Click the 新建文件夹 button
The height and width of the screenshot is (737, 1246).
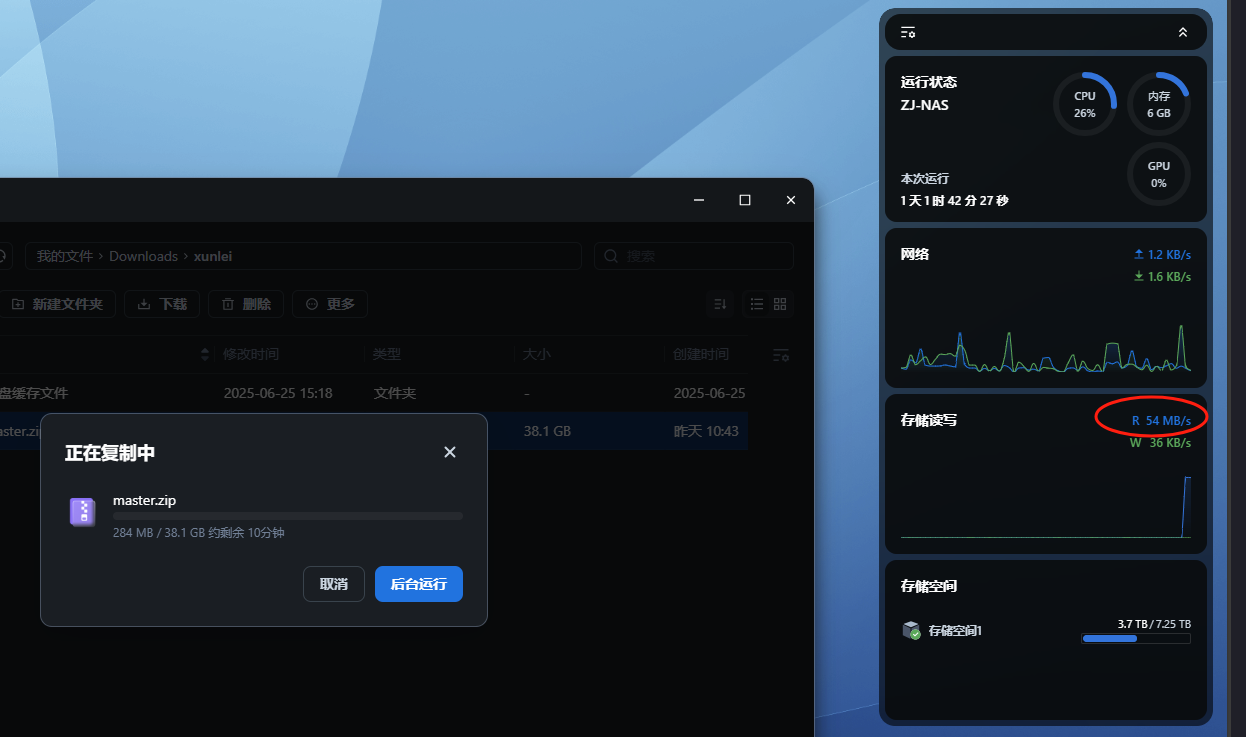58,304
